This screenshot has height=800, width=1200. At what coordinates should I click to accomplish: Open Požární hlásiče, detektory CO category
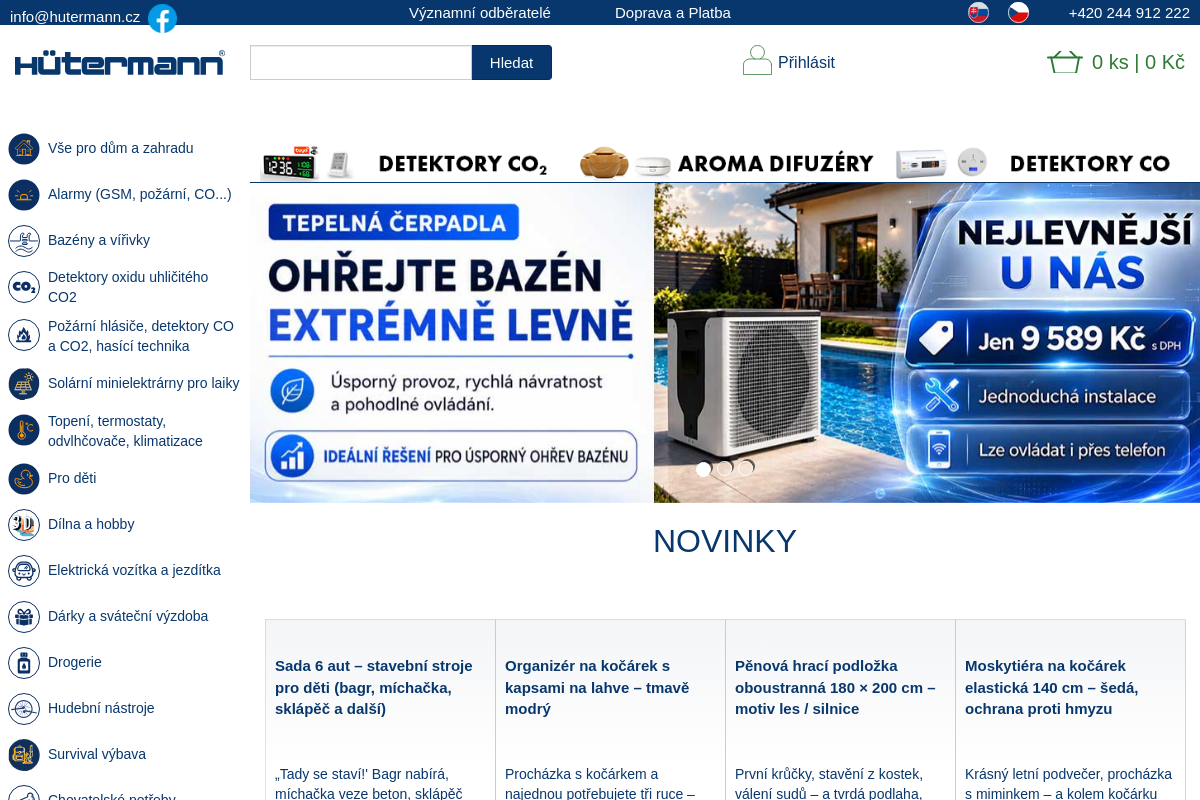pos(141,336)
